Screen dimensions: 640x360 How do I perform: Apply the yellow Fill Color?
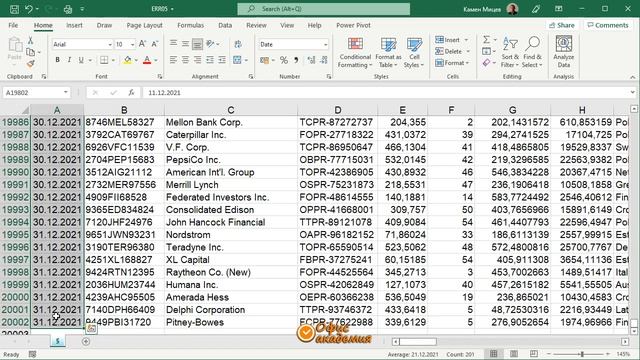pos(128,60)
